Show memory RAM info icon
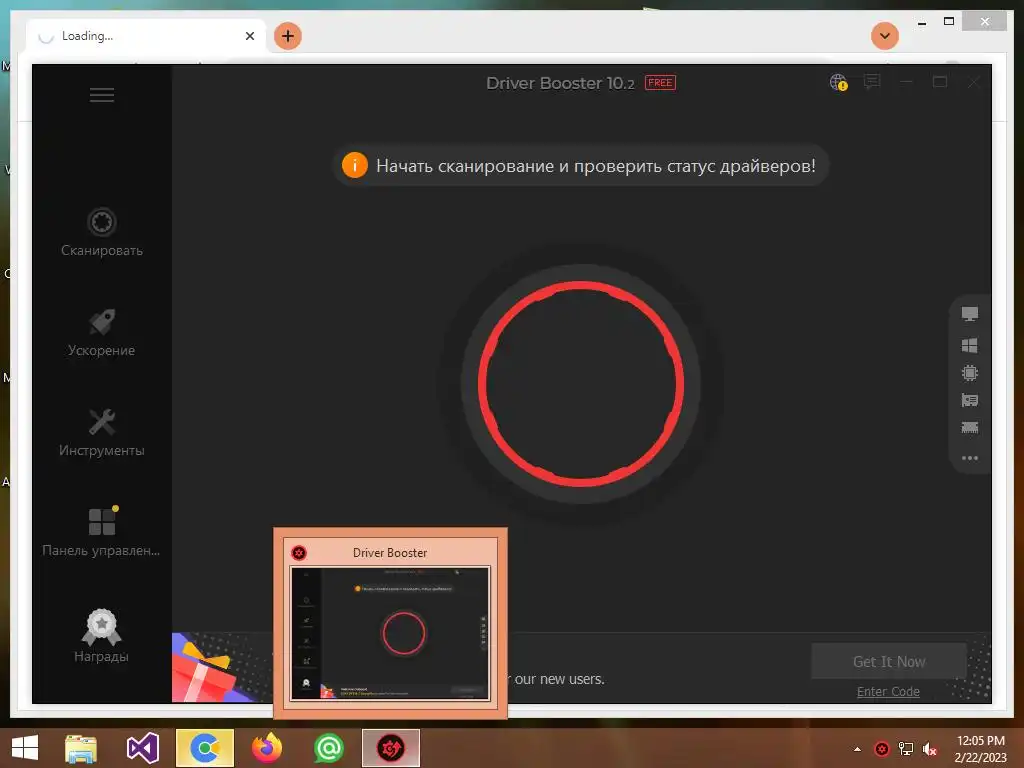 [970, 428]
